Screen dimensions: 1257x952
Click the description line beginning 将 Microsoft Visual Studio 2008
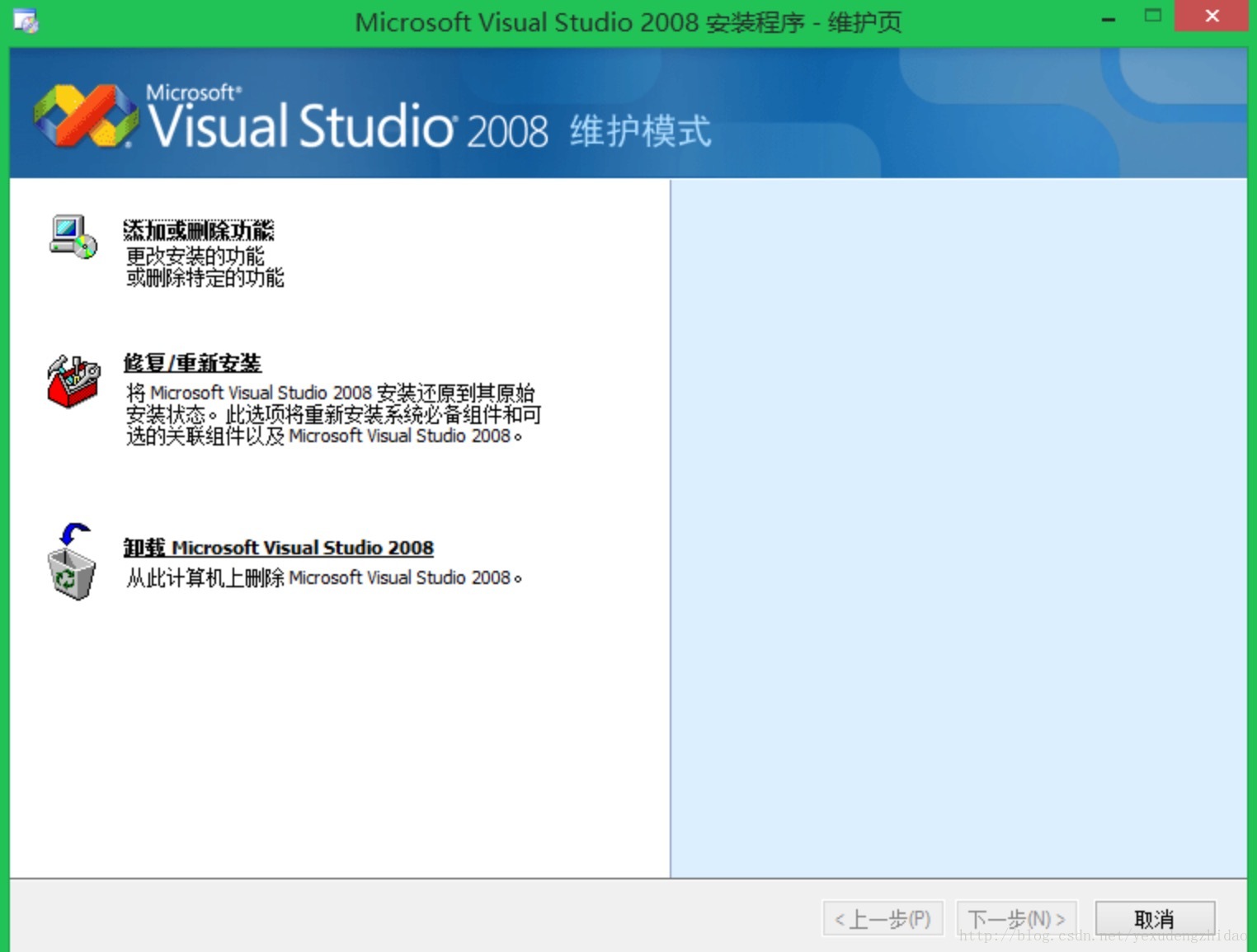pos(330,393)
